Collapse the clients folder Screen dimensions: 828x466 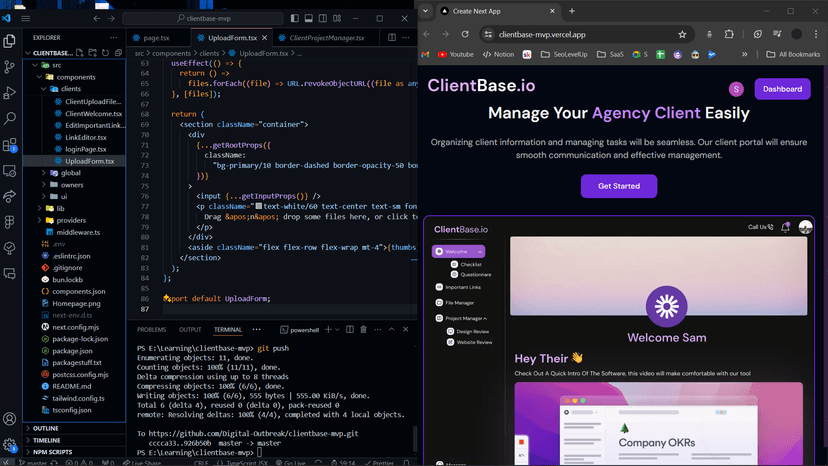(44, 89)
